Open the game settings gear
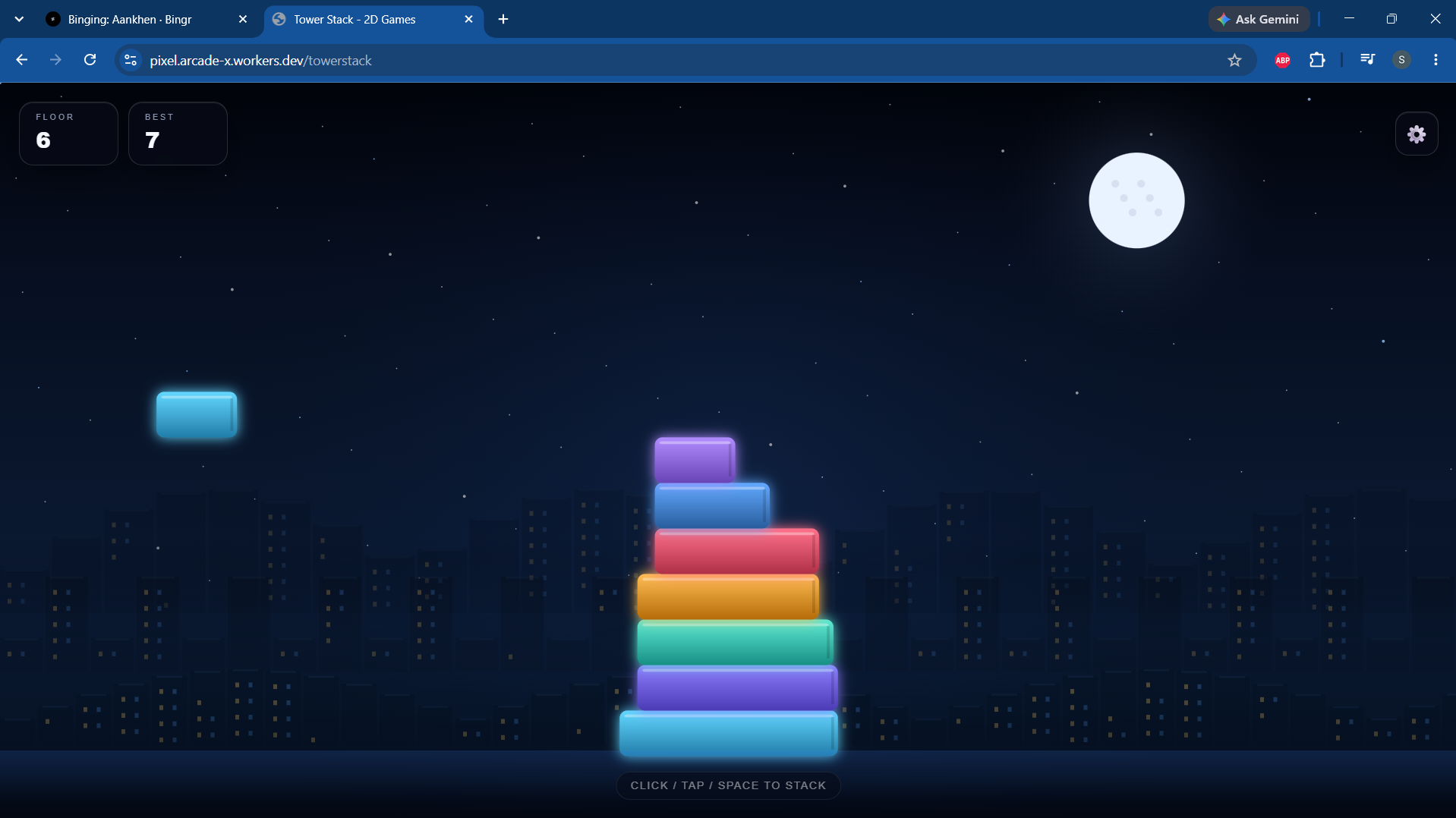 [1417, 134]
